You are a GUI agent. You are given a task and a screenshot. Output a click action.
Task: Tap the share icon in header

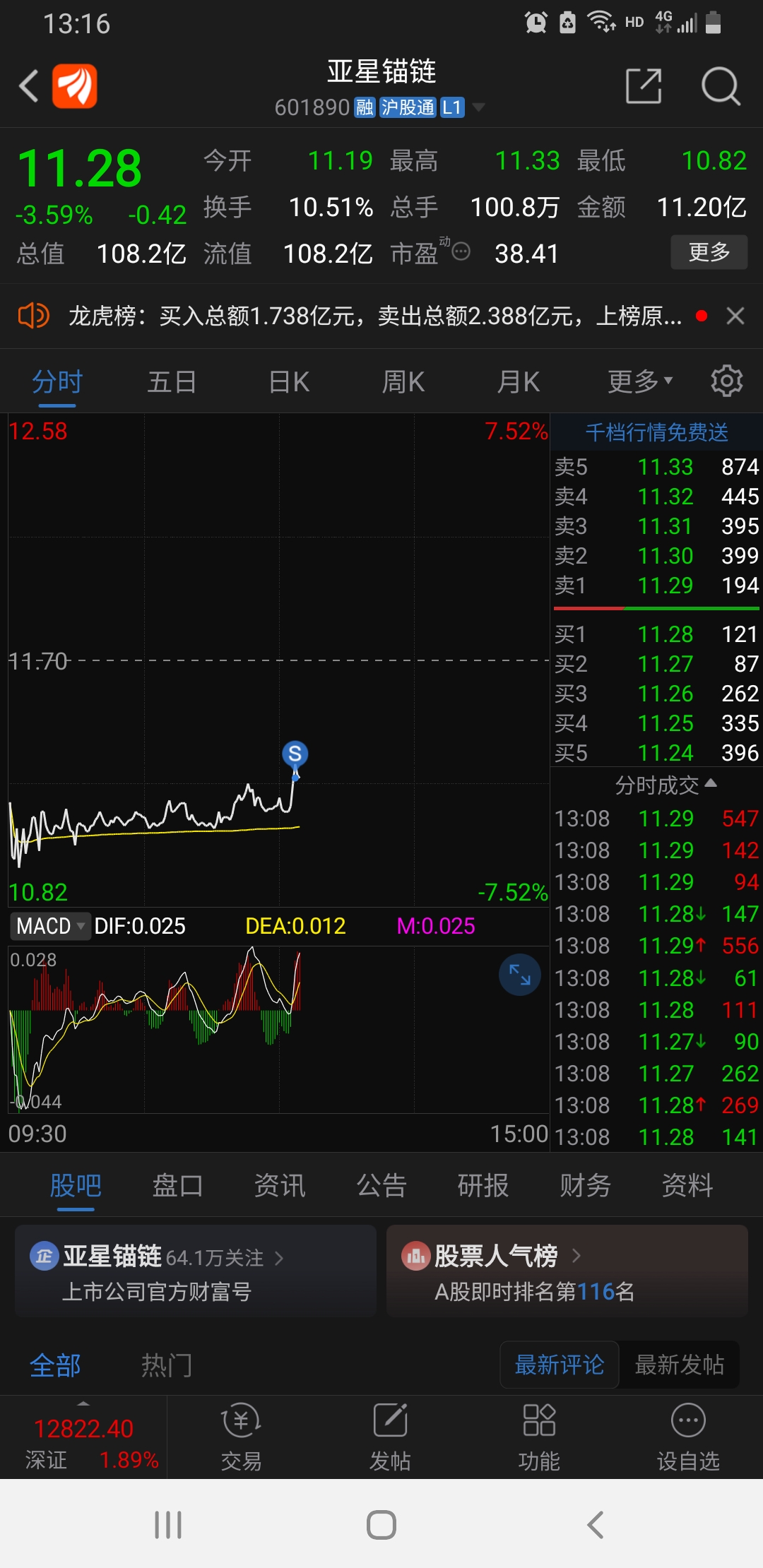pyautogui.click(x=644, y=86)
